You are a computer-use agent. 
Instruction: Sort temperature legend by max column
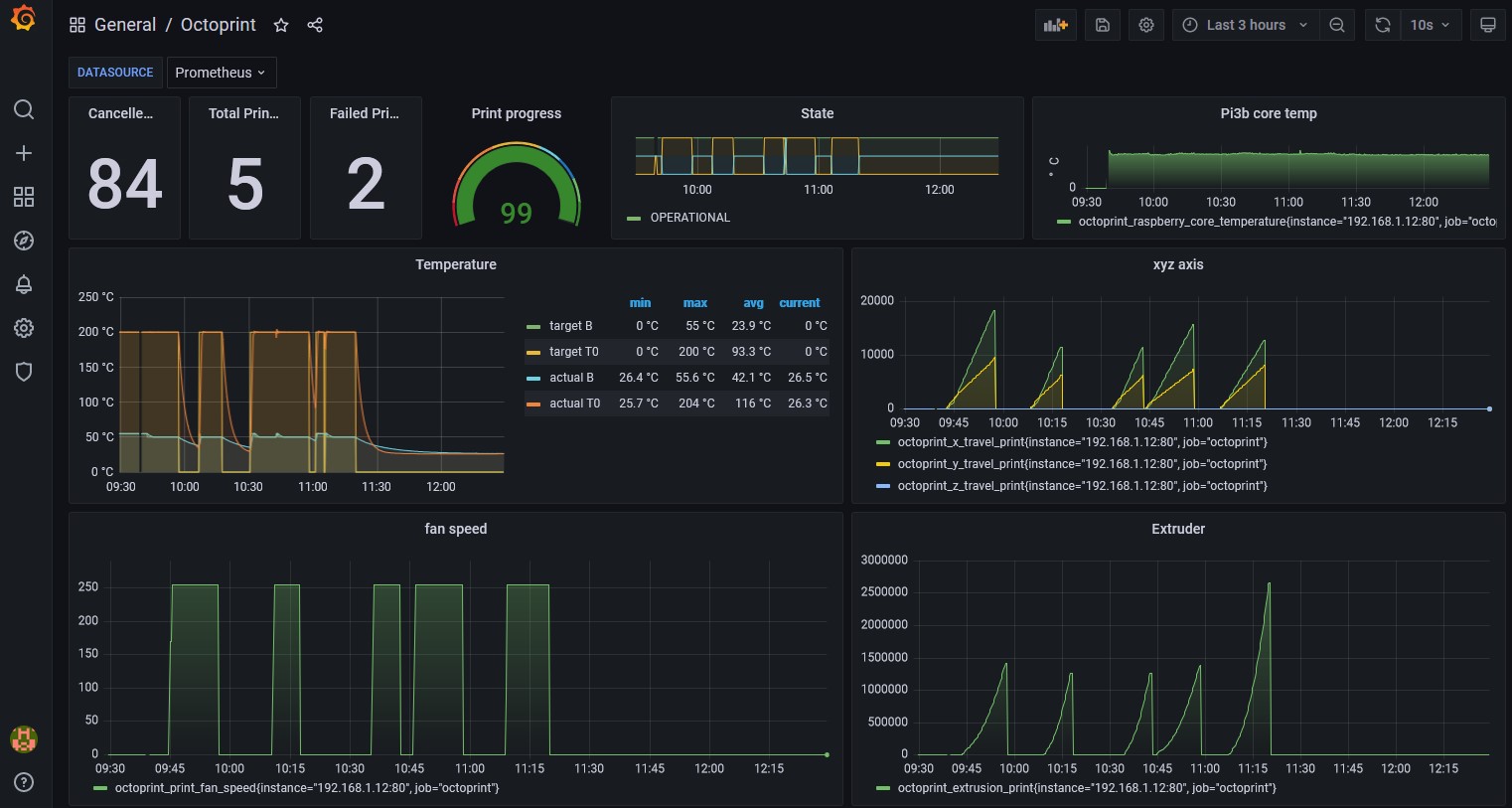(x=695, y=303)
